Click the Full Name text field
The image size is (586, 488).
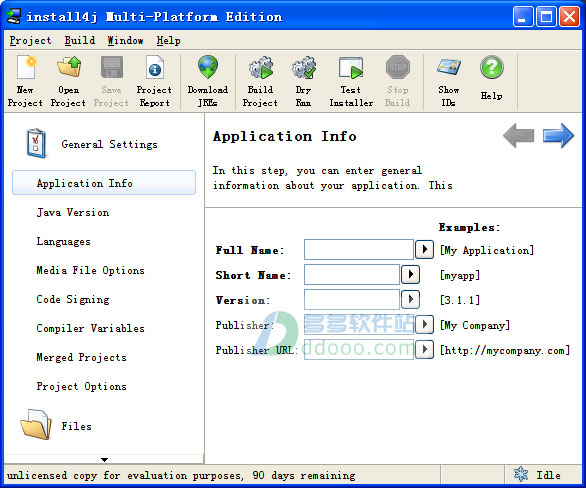tap(359, 249)
